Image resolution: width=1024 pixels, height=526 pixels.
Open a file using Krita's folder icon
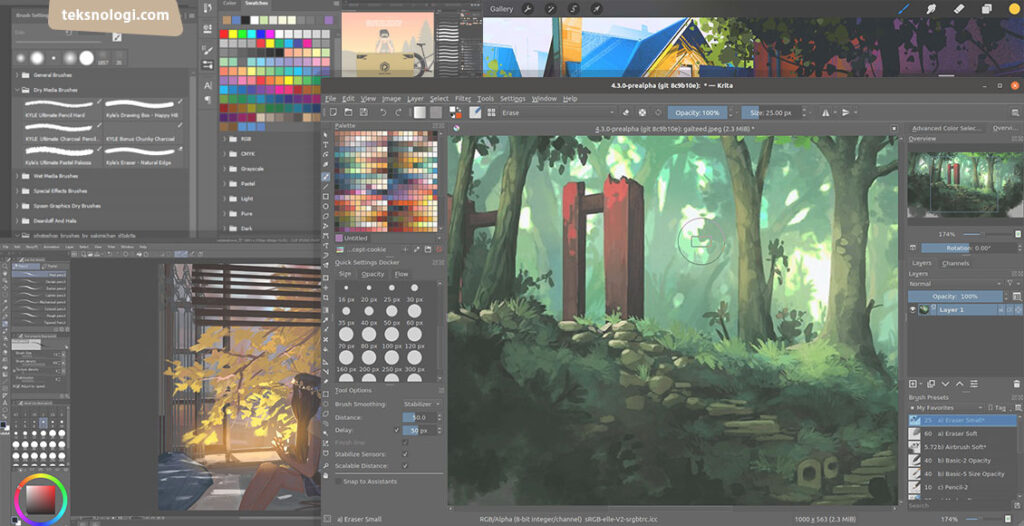coord(349,112)
